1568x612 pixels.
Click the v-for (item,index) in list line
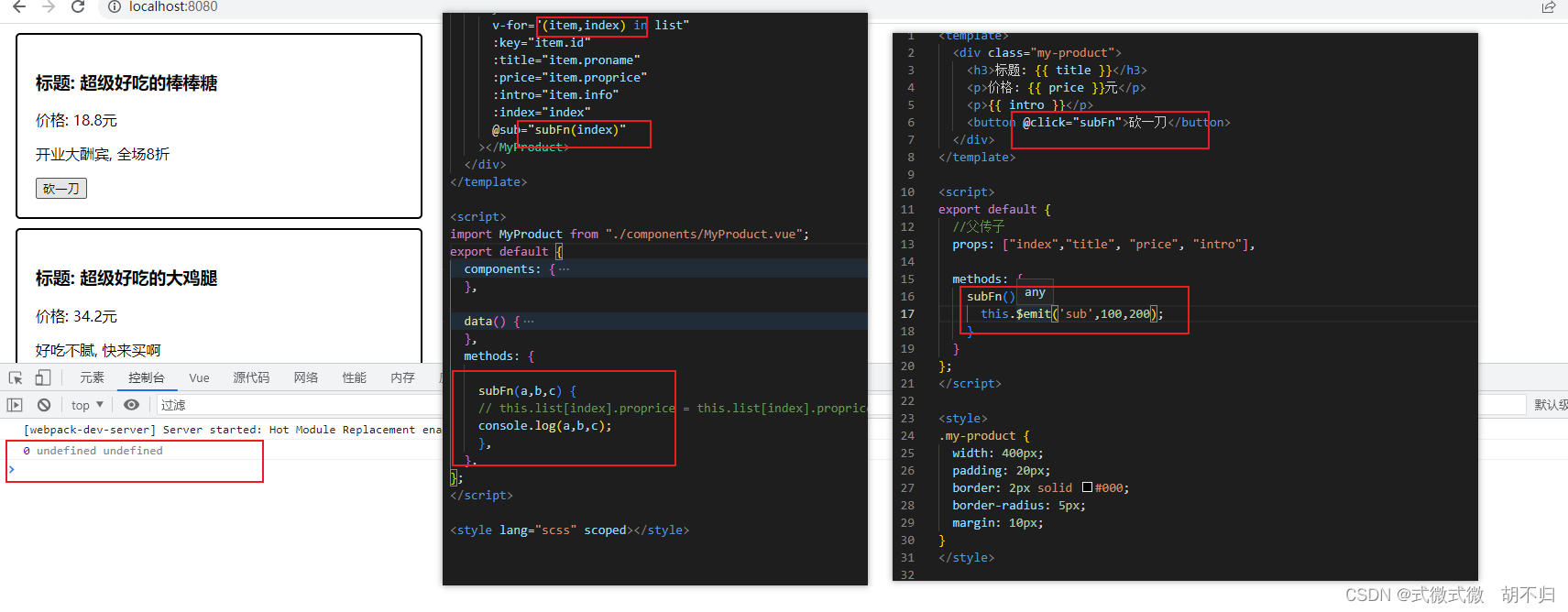[x=590, y=26]
